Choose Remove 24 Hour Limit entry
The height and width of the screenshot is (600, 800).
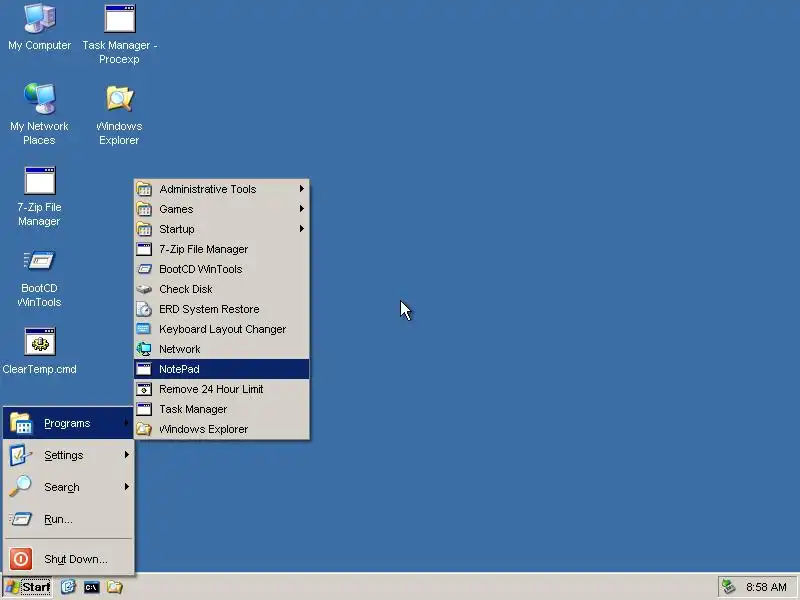click(221, 389)
